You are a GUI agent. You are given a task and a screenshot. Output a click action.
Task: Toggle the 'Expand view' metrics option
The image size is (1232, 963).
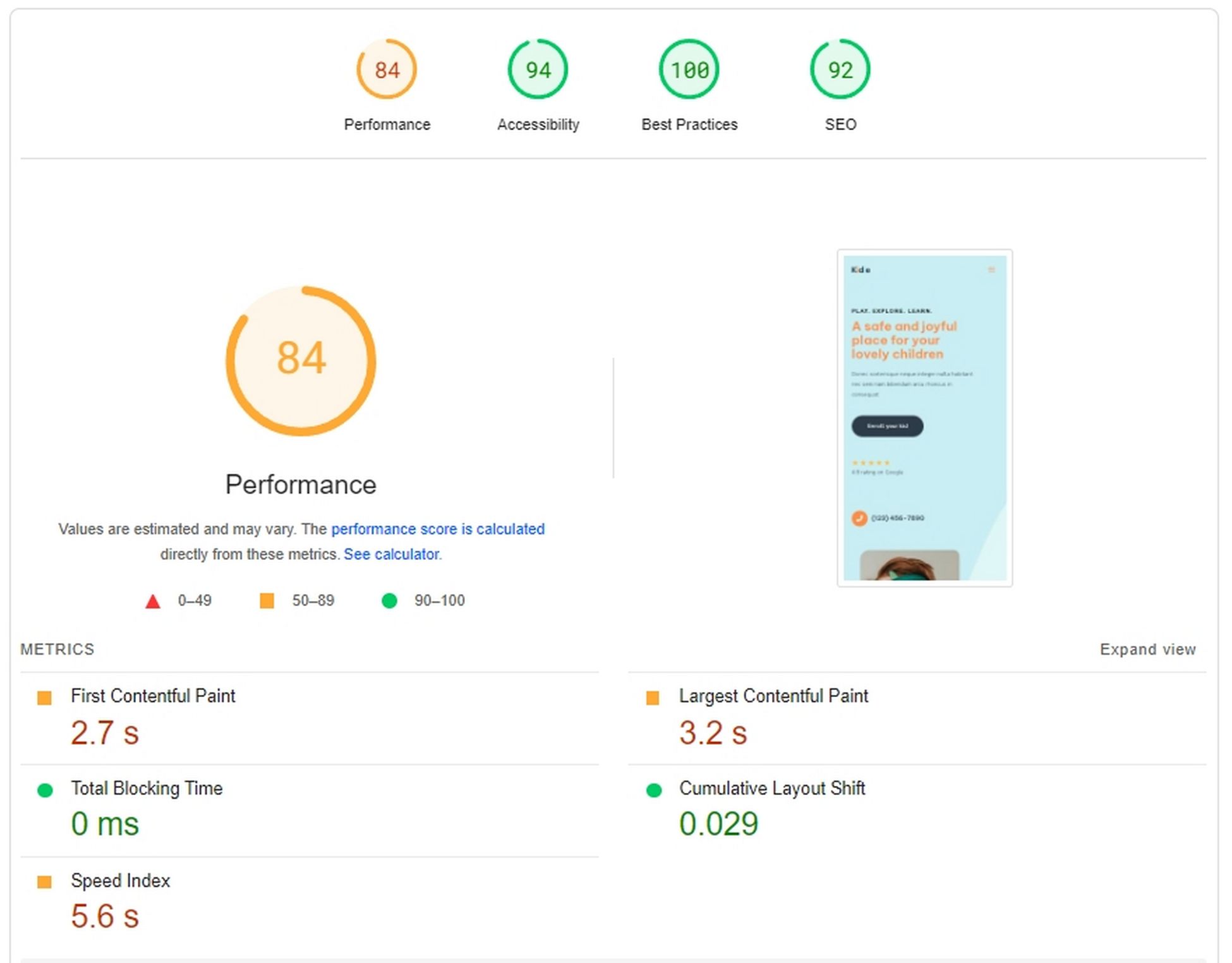(1147, 650)
